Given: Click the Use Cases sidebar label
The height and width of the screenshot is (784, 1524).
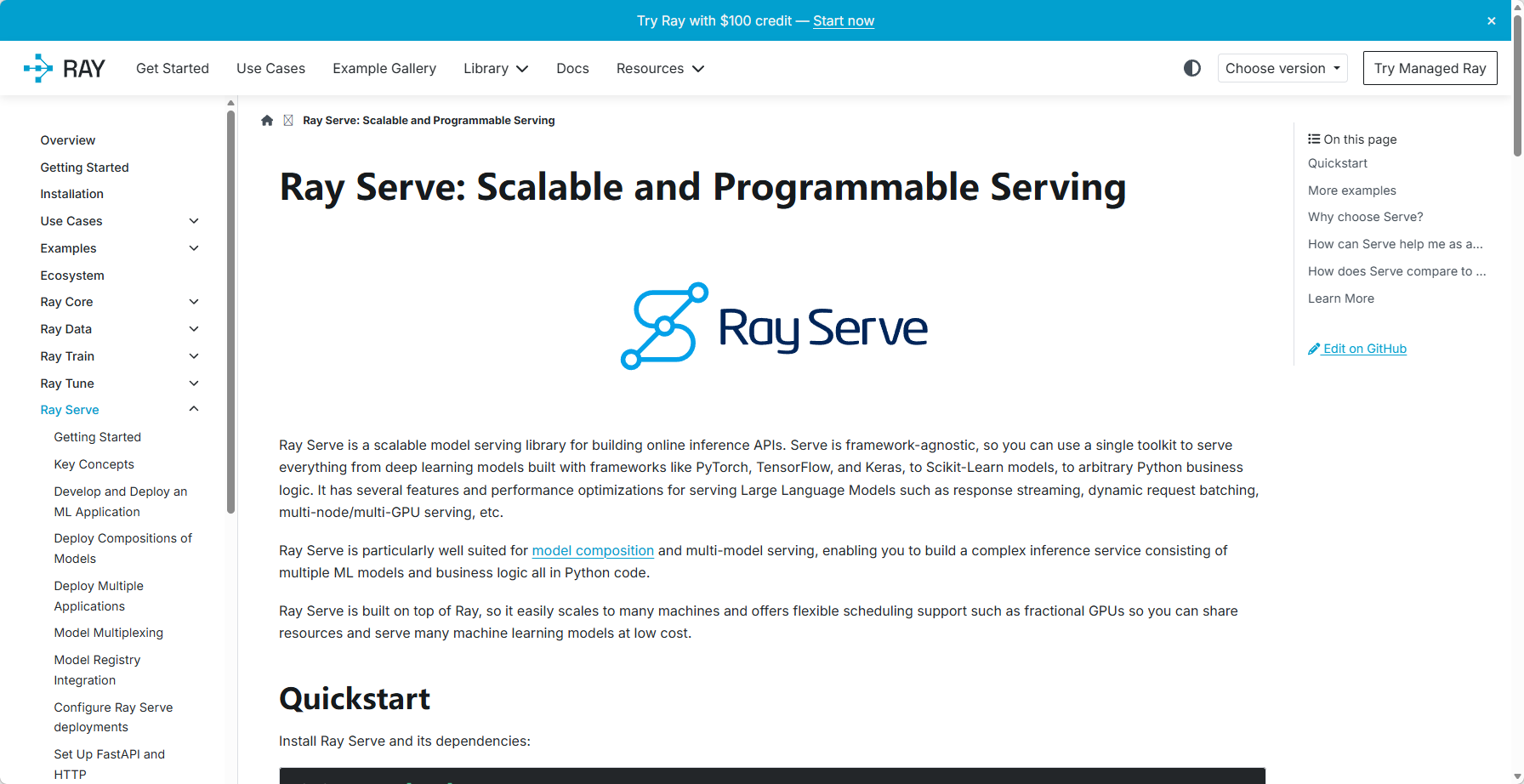Looking at the screenshot, I should [x=71, y=221].
